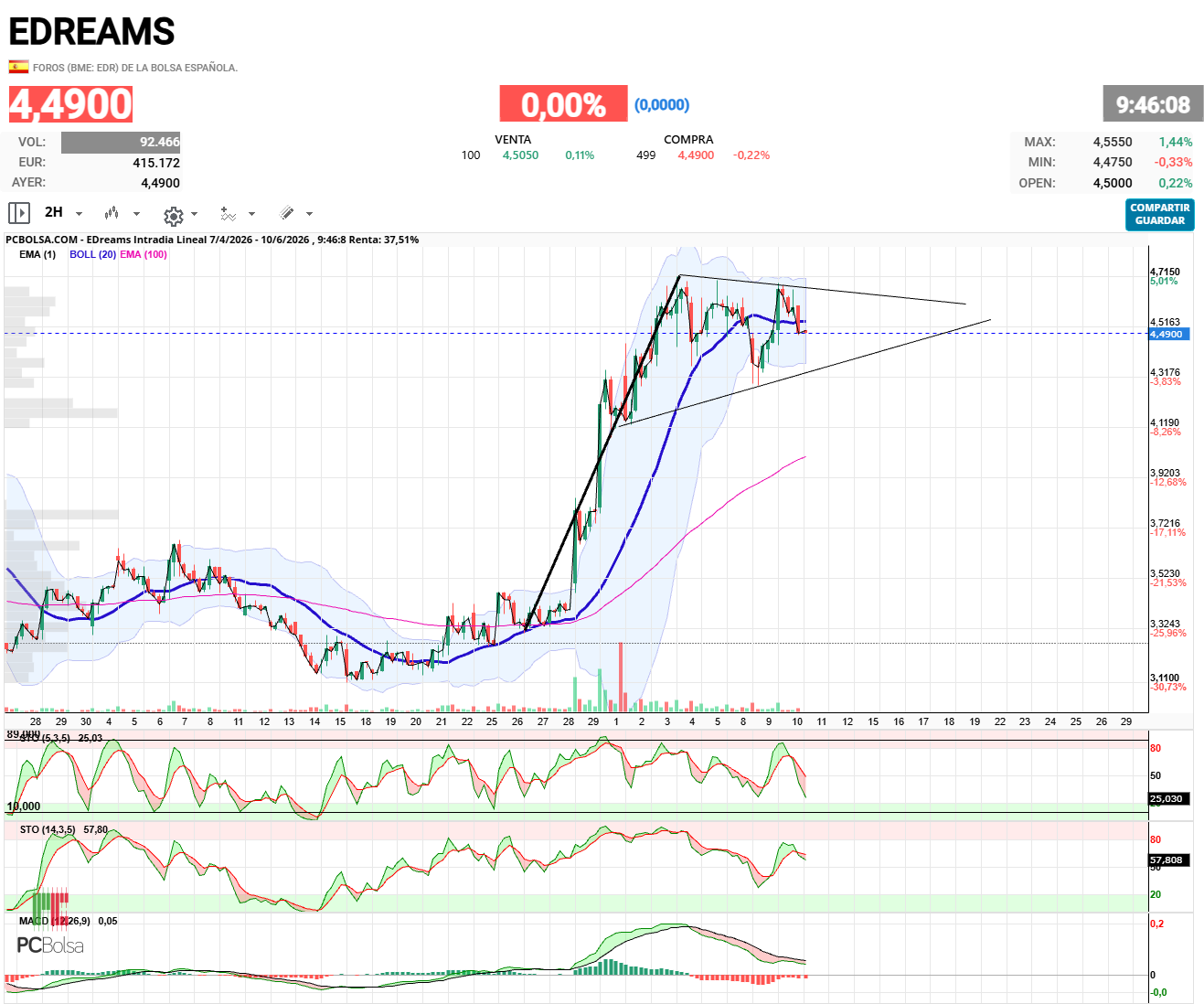Click the VENTA price 4,5050

520,155
